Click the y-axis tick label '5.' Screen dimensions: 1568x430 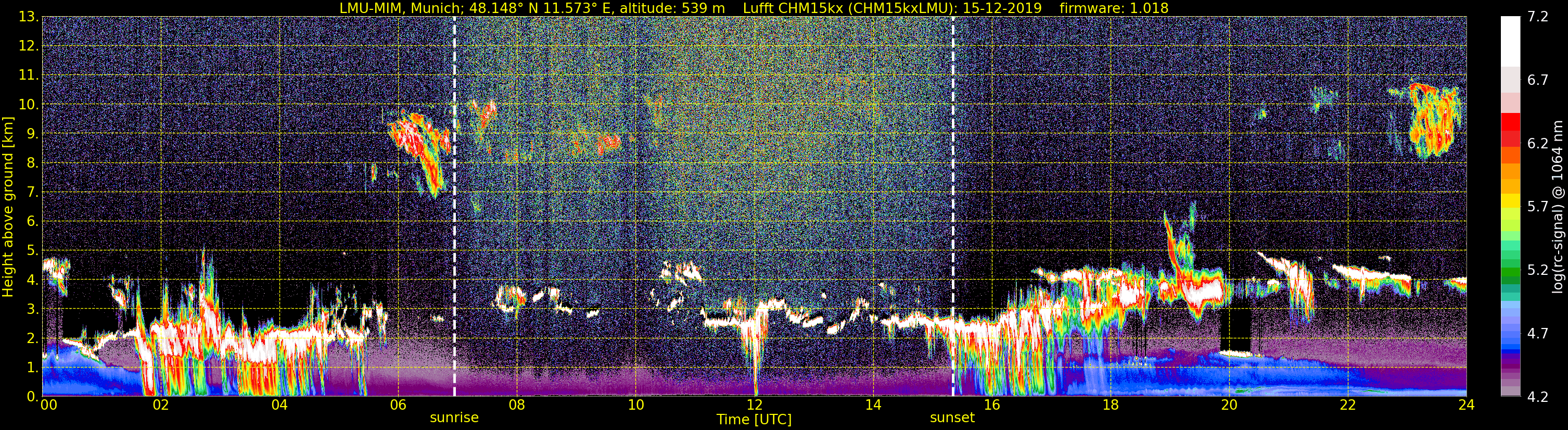tap(33, 251)
